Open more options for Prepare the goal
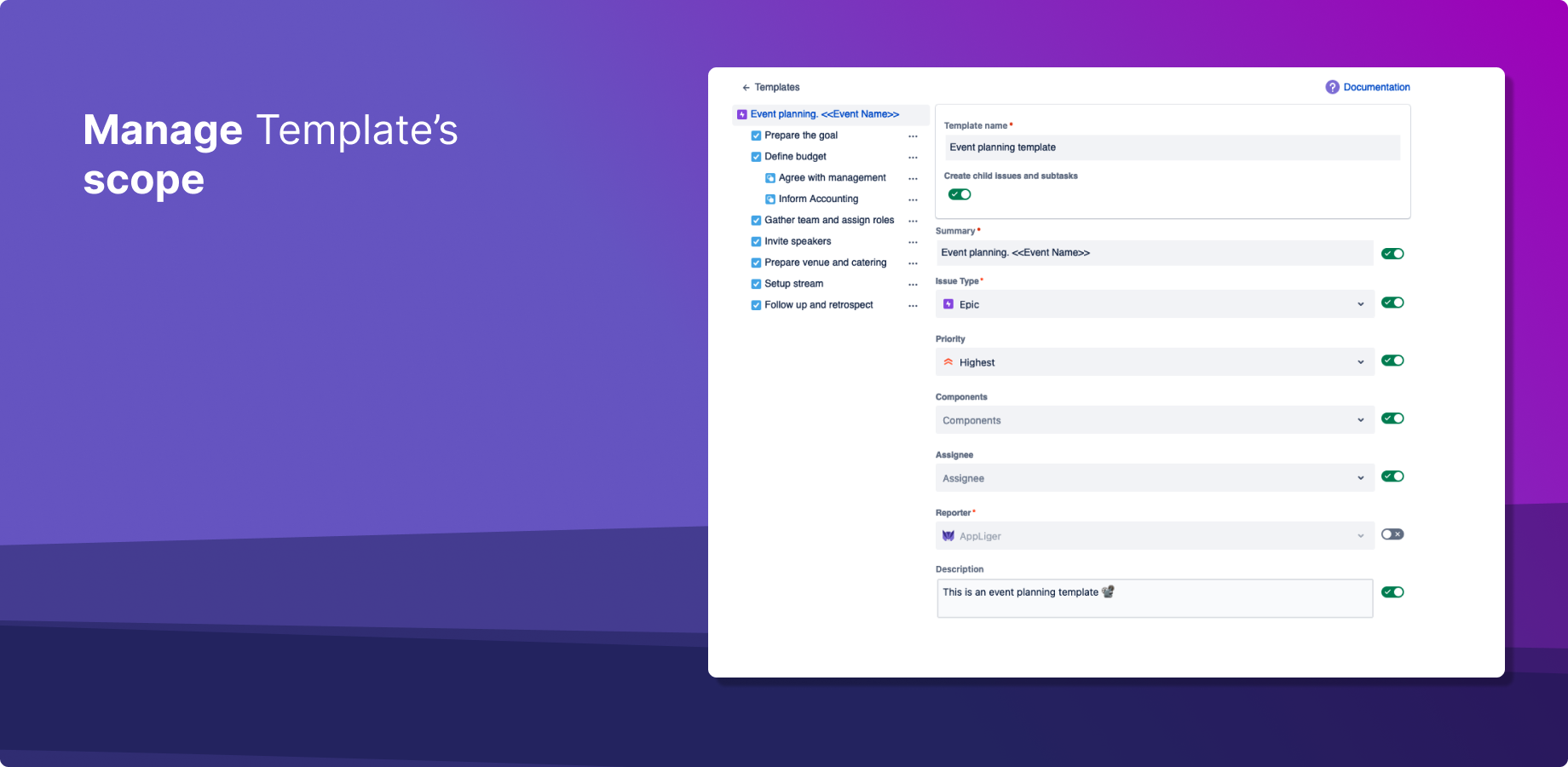 pyautogui.click(x=913, y=136)
